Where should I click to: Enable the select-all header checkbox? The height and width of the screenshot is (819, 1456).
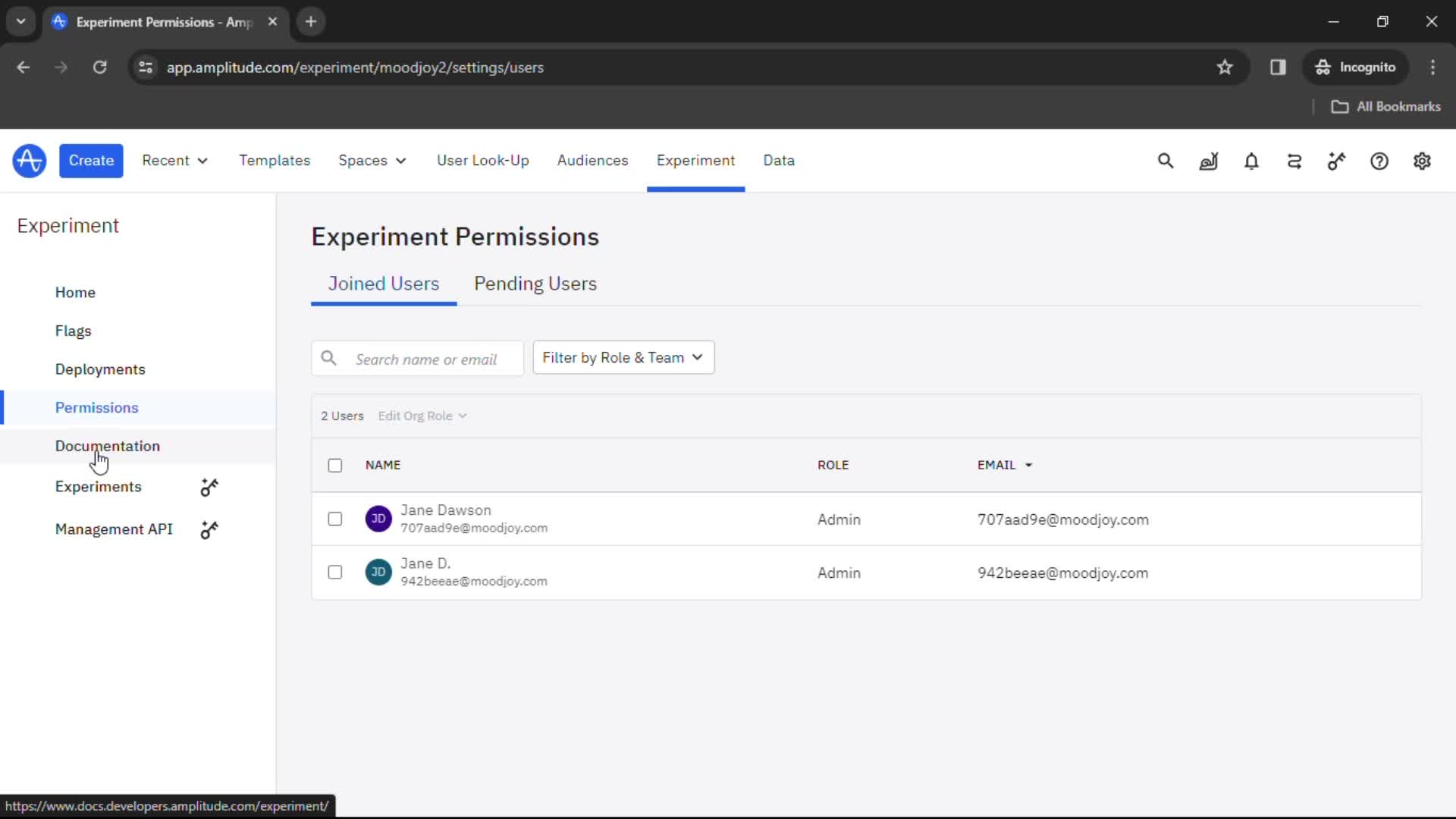coord(334,463)
